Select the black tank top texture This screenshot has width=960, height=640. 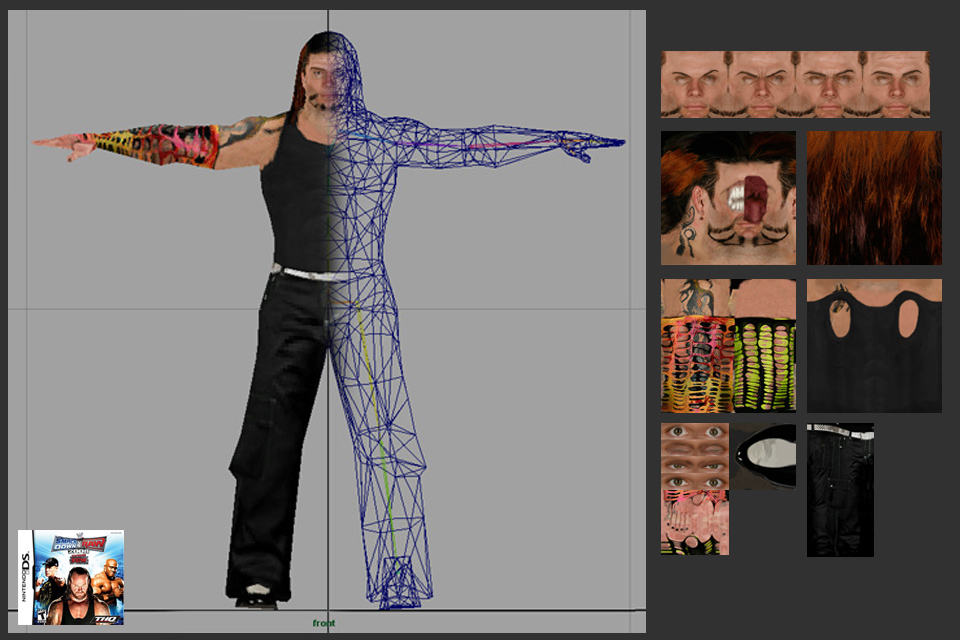coord(874,345)
